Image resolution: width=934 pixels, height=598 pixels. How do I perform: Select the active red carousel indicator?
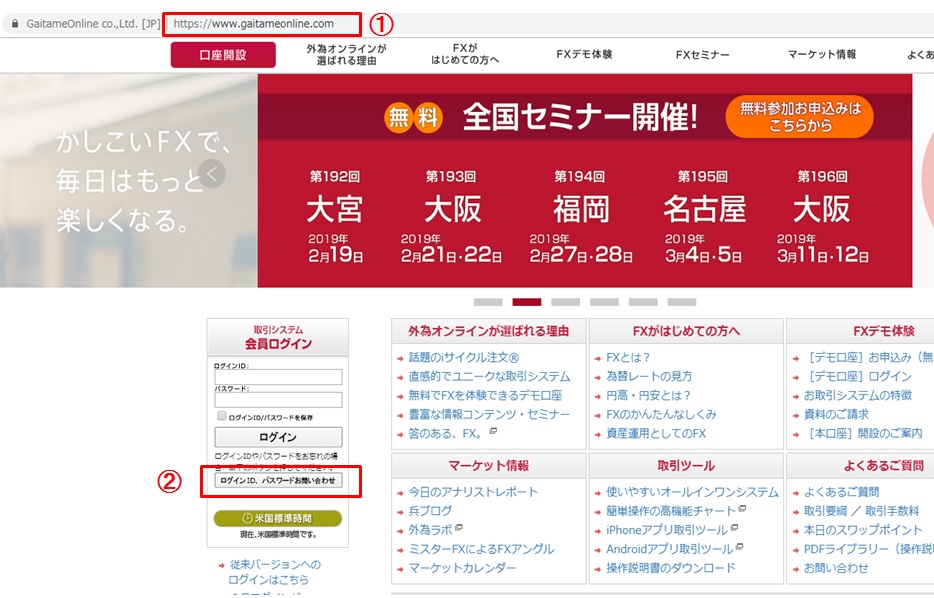[x=527, y=302]
